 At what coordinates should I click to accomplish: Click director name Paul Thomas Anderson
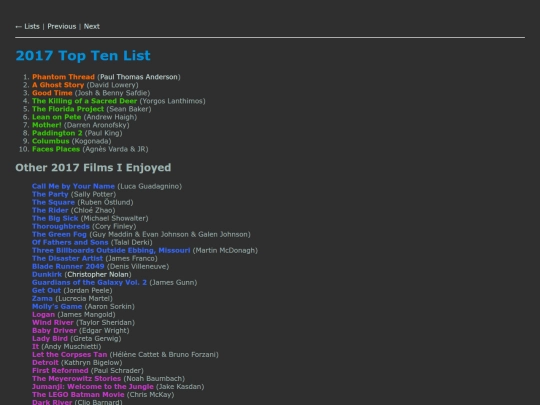[x=139, y=77]
